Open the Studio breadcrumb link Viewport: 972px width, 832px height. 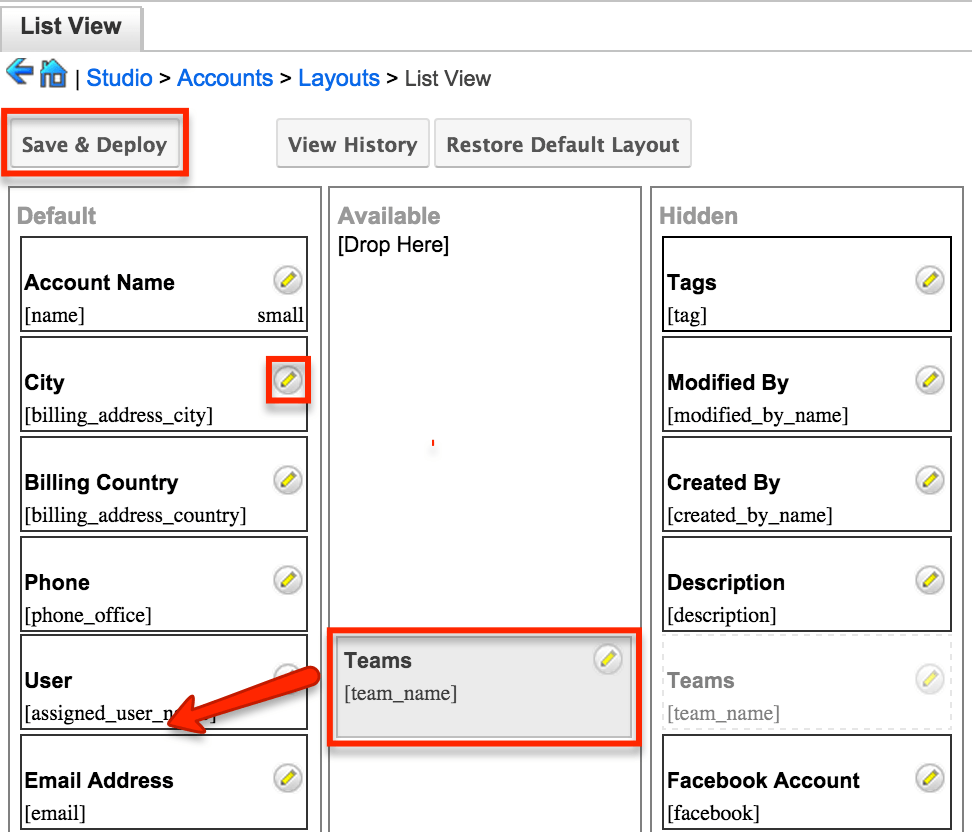(119, 78)
